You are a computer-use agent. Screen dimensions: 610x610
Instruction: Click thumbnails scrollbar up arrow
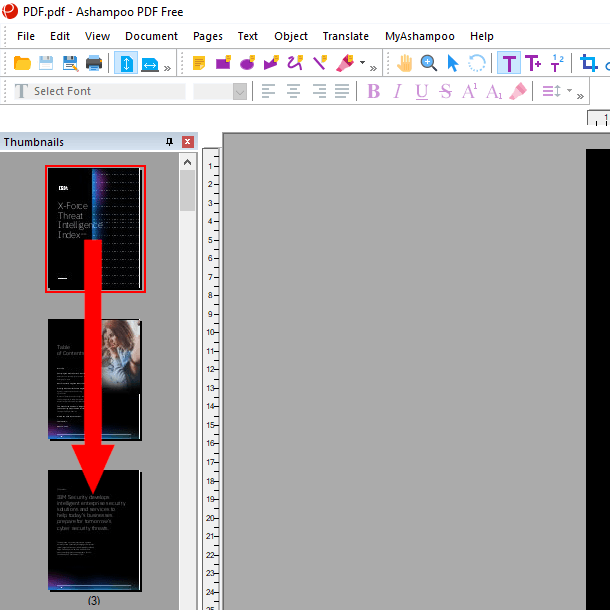click(188, 162)
